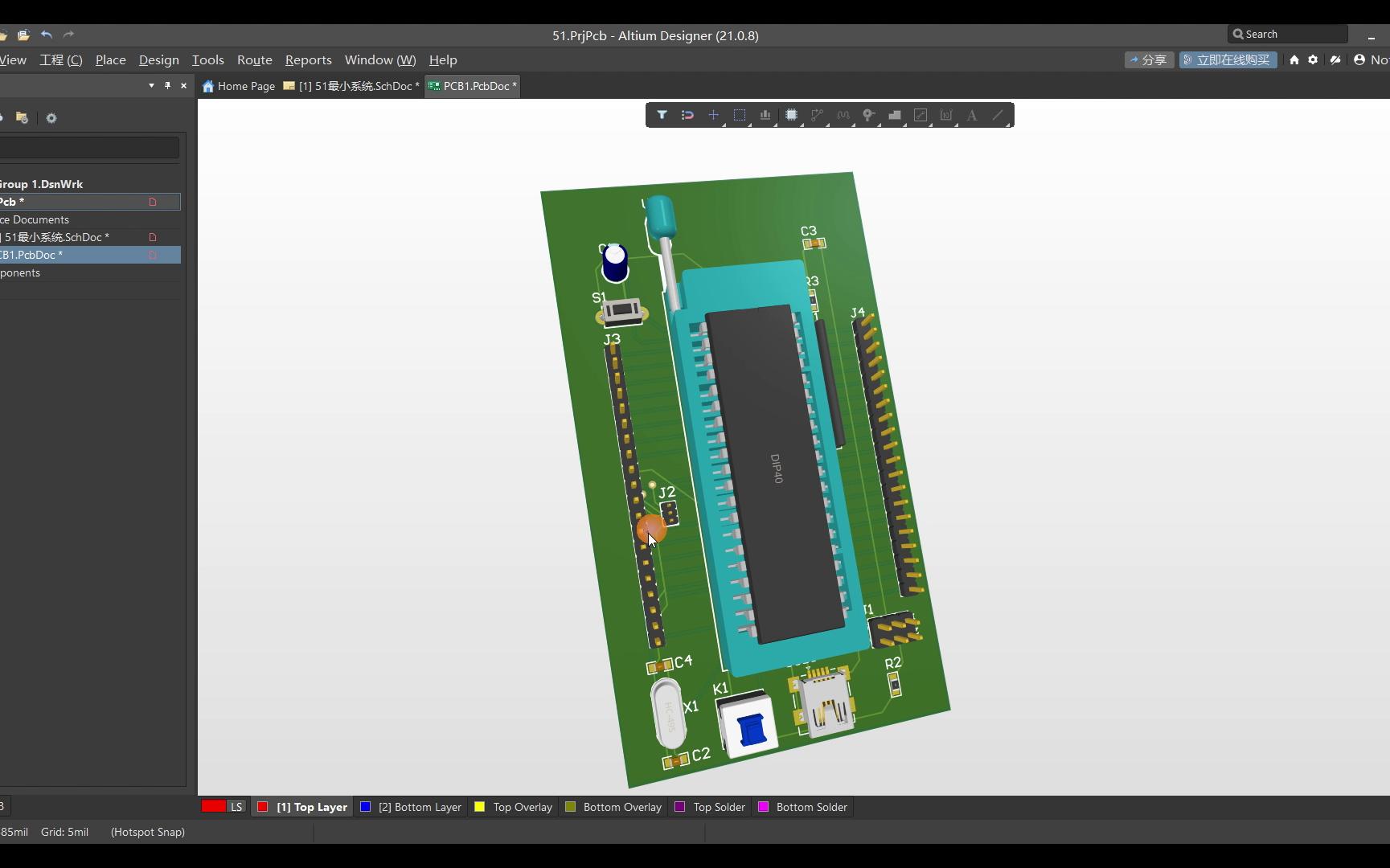The width and height of the screenshot is (1390, 868).
Task: Activate the selection rectangle tool
Action: (740, 115)
